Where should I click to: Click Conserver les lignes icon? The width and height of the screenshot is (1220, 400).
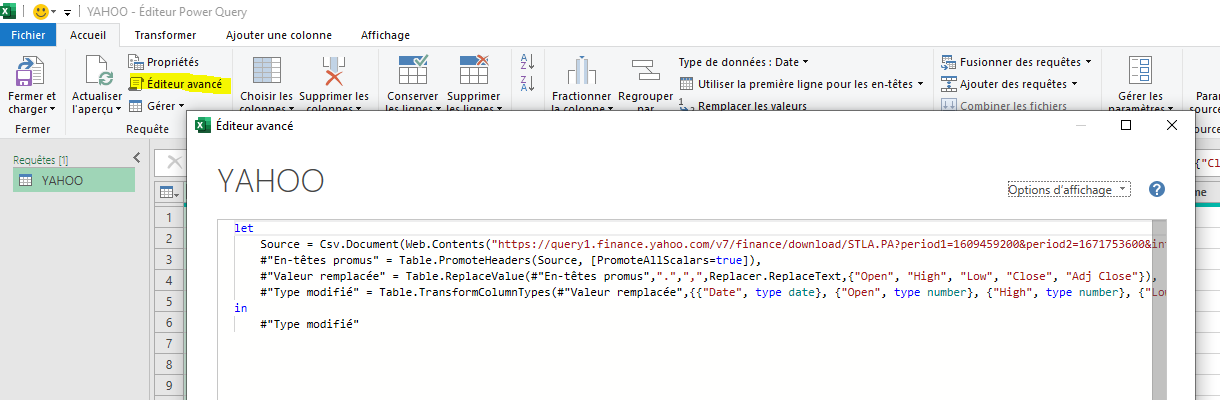tap(413, 71)
